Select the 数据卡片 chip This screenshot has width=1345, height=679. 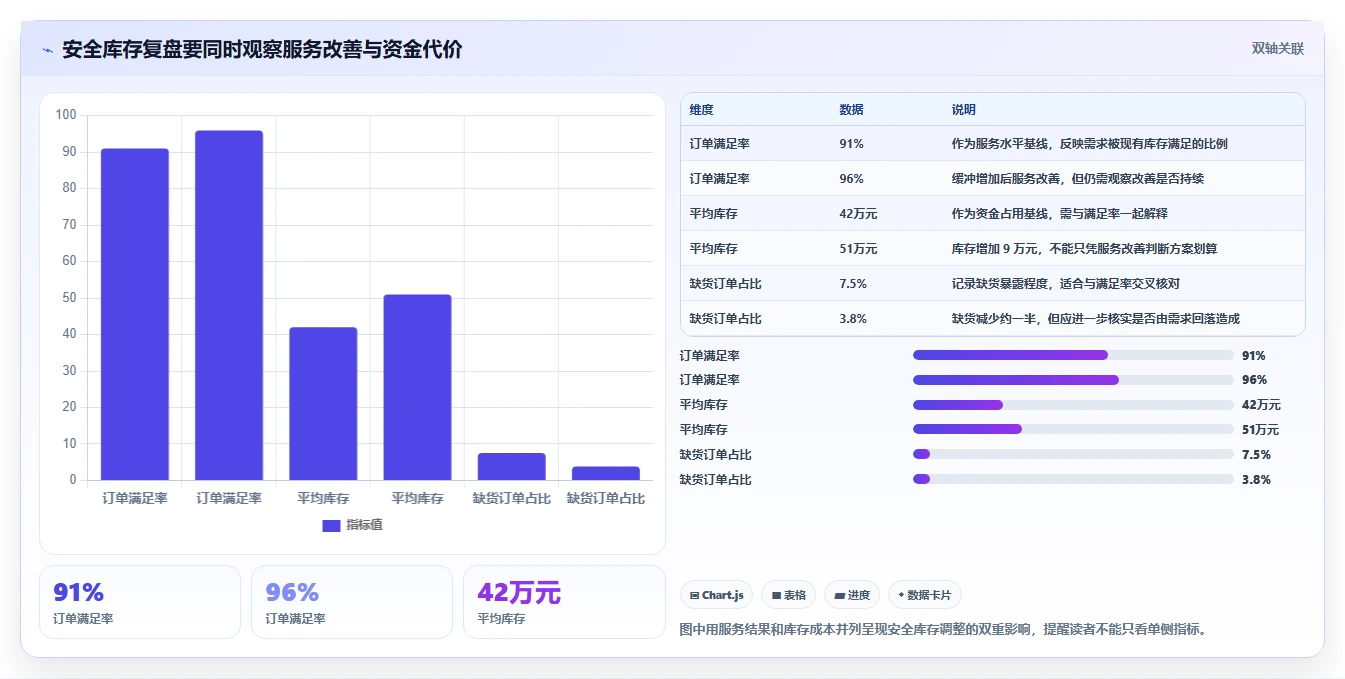tap(925, 595)
